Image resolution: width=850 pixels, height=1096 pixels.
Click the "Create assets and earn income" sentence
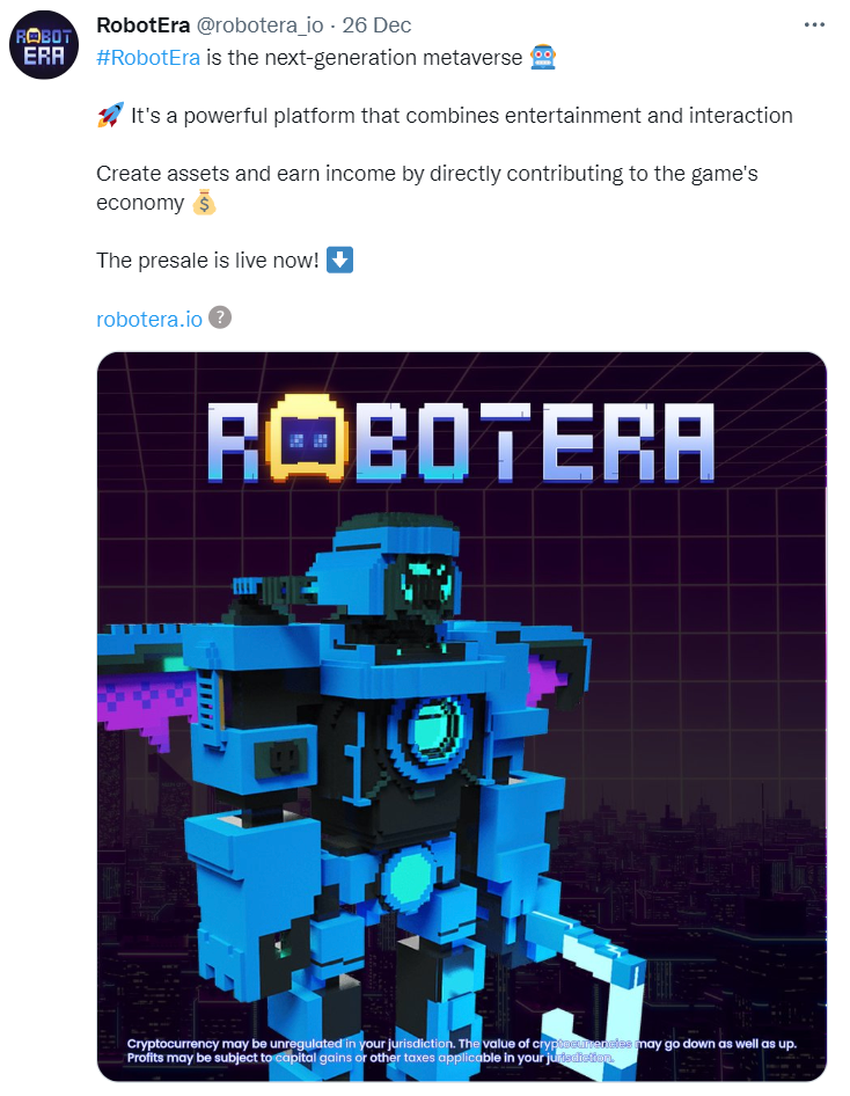click(x=427, y=188)
